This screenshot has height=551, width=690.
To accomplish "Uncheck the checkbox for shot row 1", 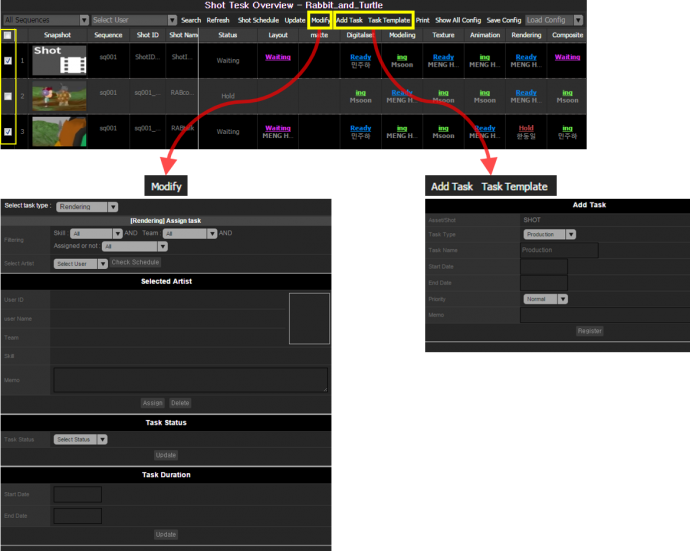I will point(8,61).
